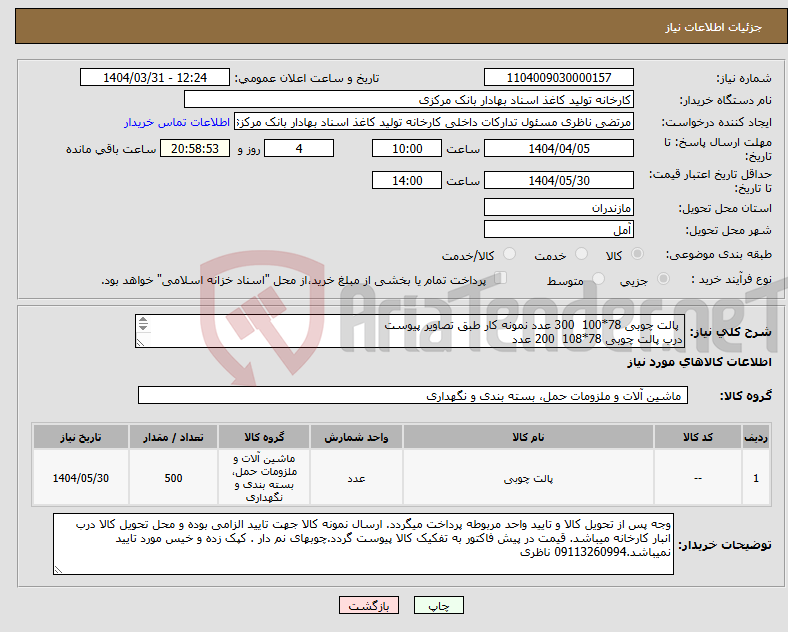Click the شرح کلی نیاز label

click(x=731, y=332)
